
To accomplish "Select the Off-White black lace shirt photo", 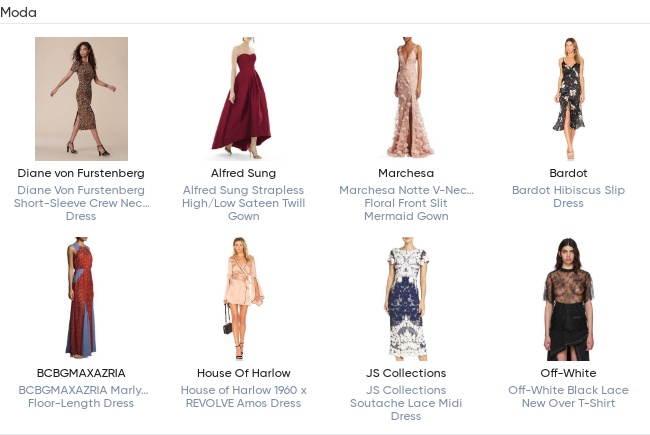I will pos(568,299).
